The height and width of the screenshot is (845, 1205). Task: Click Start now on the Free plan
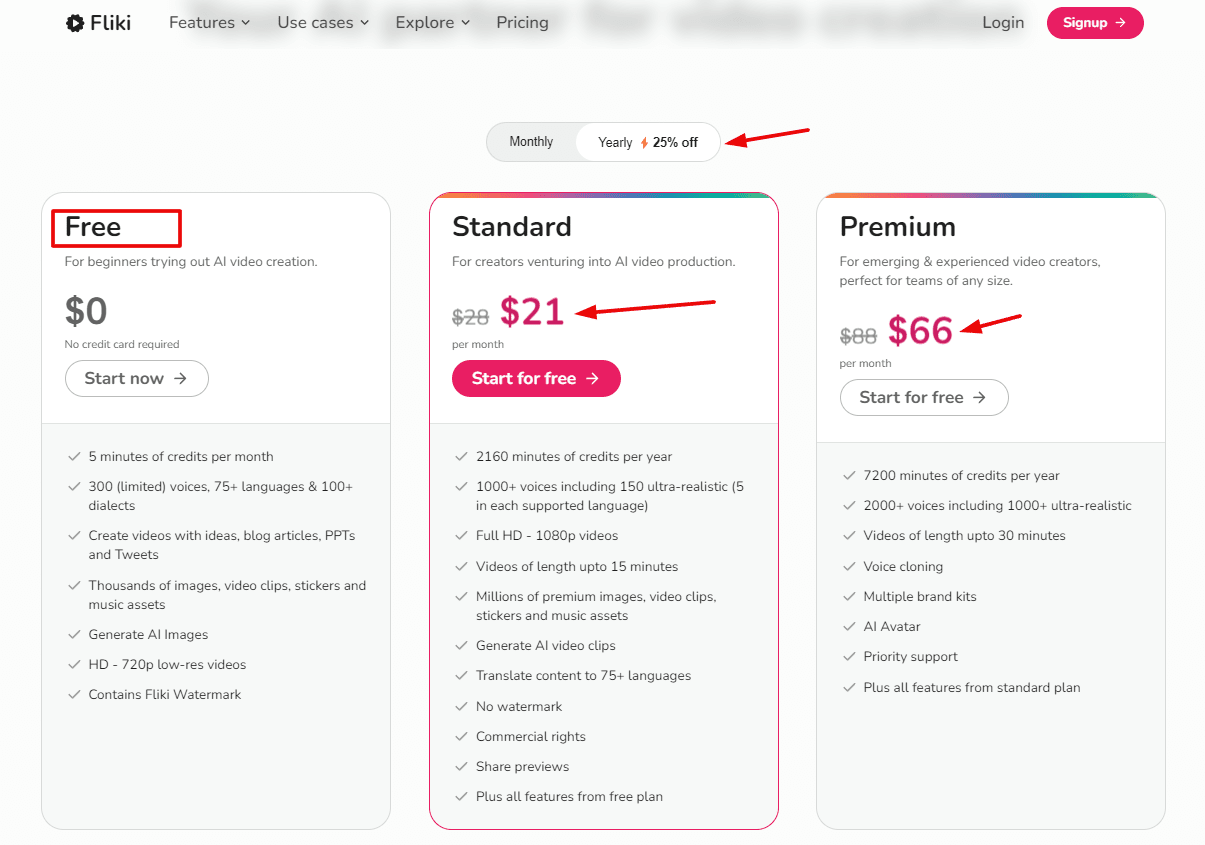[137, 378]
